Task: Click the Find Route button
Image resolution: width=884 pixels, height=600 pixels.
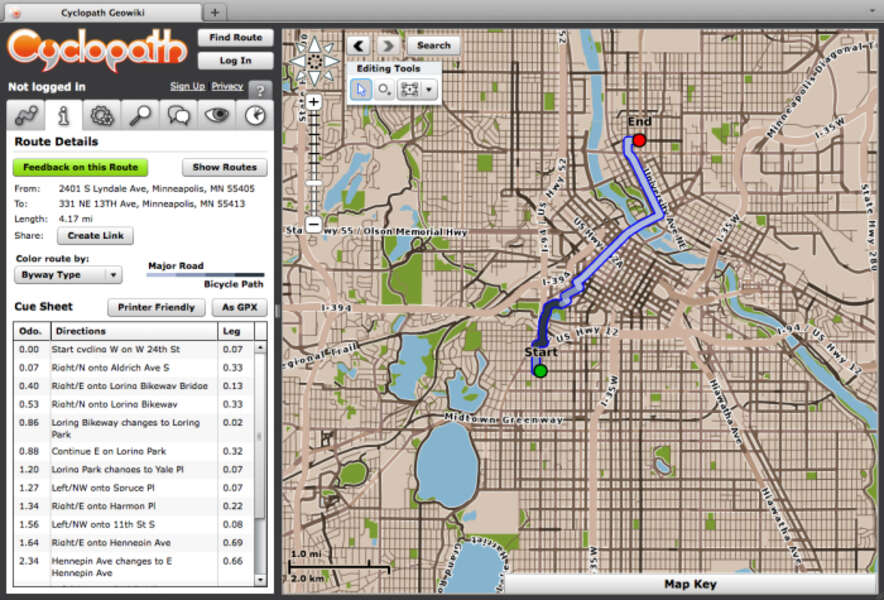Action: pyautogui.click(x=235, y=38)
